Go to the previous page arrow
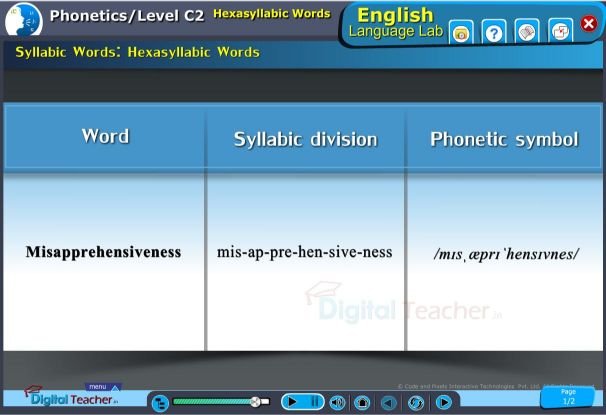Screen dimensions: 606x415 389,403
